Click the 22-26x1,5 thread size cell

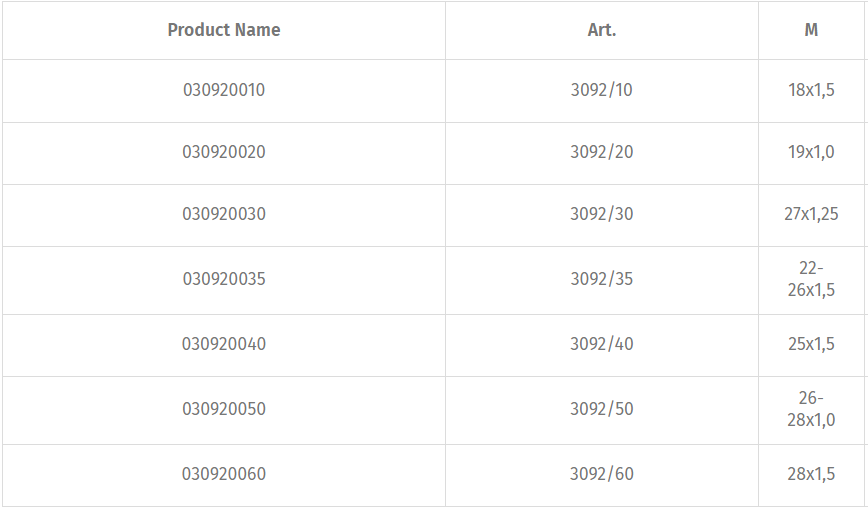pyautogui.click(x=811, y=279)
